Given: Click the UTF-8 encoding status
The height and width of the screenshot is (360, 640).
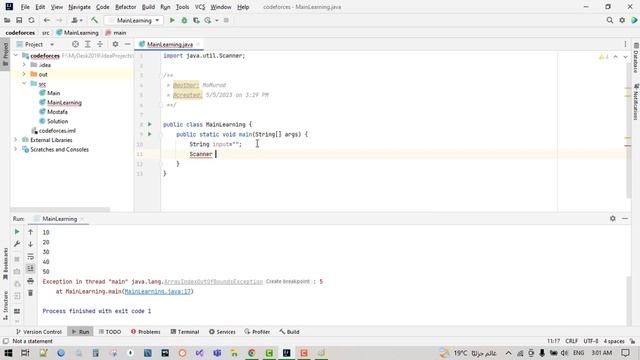Looking at the screenshot, I should pyautogui.click(x=591, y=341).
